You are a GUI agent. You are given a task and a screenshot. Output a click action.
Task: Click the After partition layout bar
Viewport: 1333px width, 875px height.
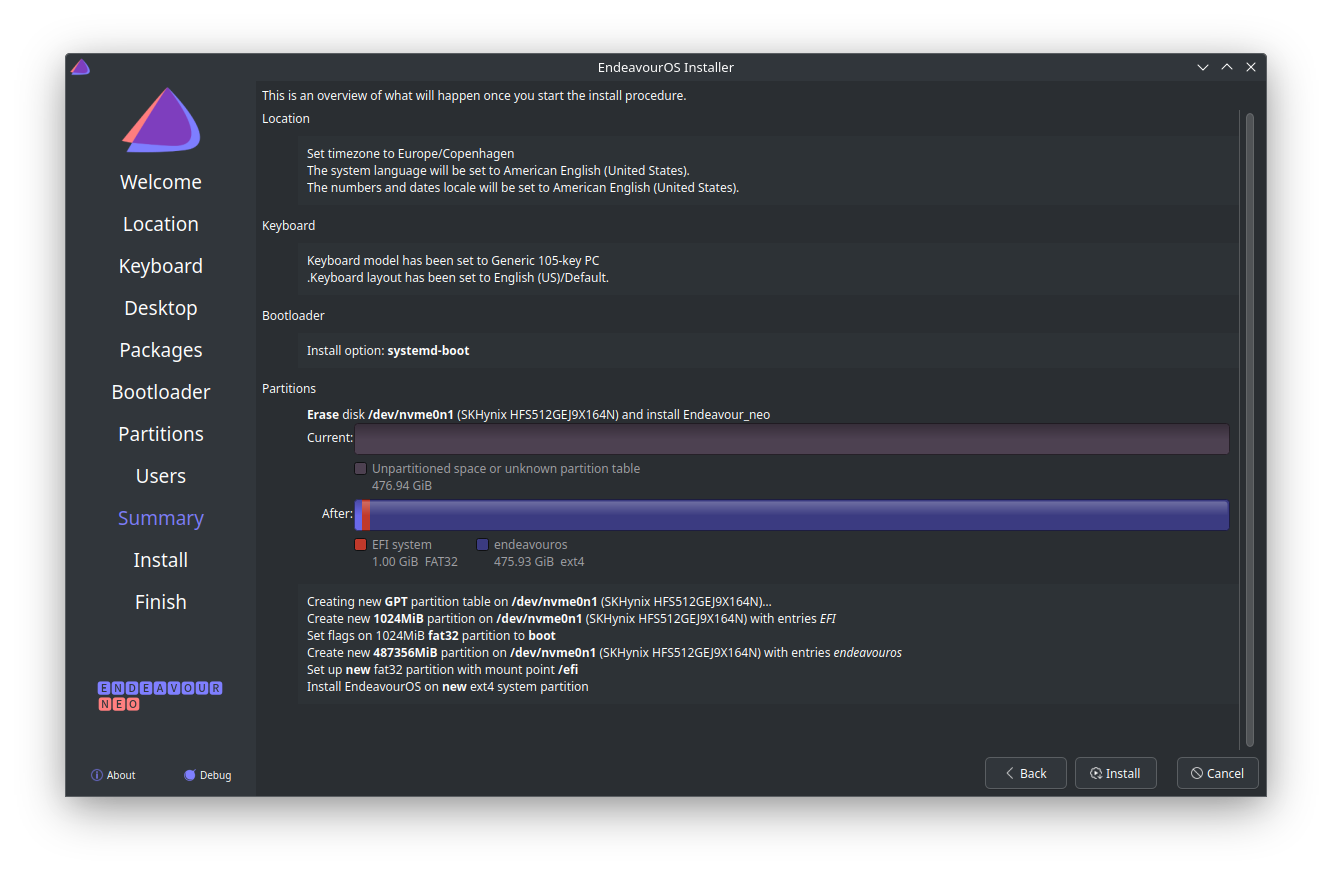pyautogui.click(x=791, y=515)
